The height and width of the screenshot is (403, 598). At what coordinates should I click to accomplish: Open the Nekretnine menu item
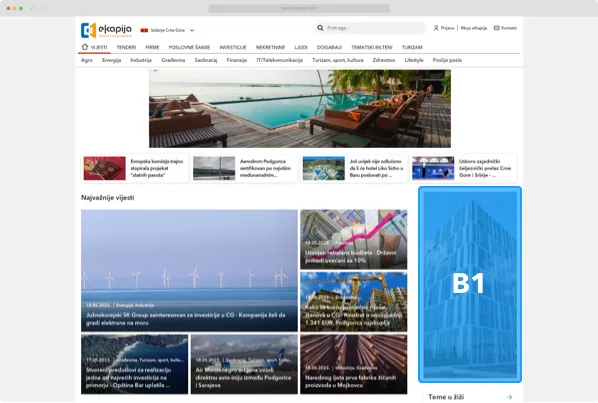point(270,47)
